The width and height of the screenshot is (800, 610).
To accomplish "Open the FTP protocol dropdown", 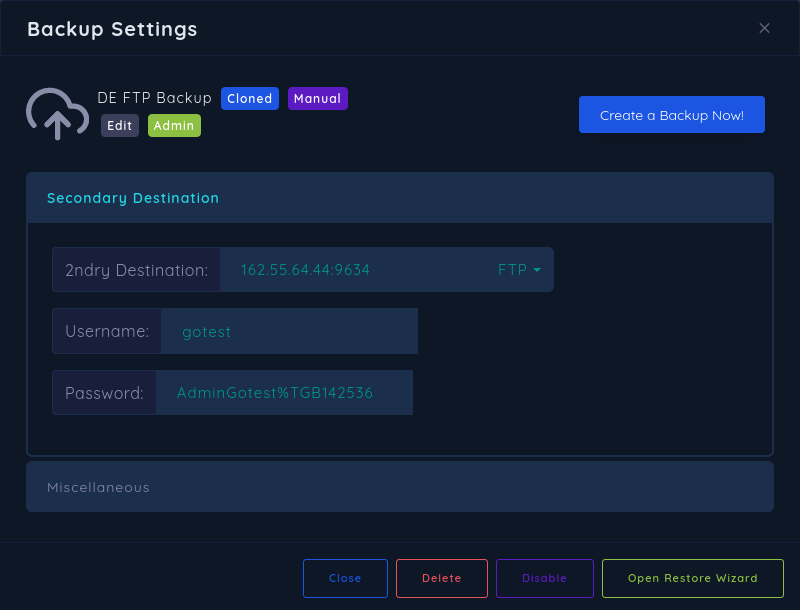I will pyautogui.click(x=519, y=270).
